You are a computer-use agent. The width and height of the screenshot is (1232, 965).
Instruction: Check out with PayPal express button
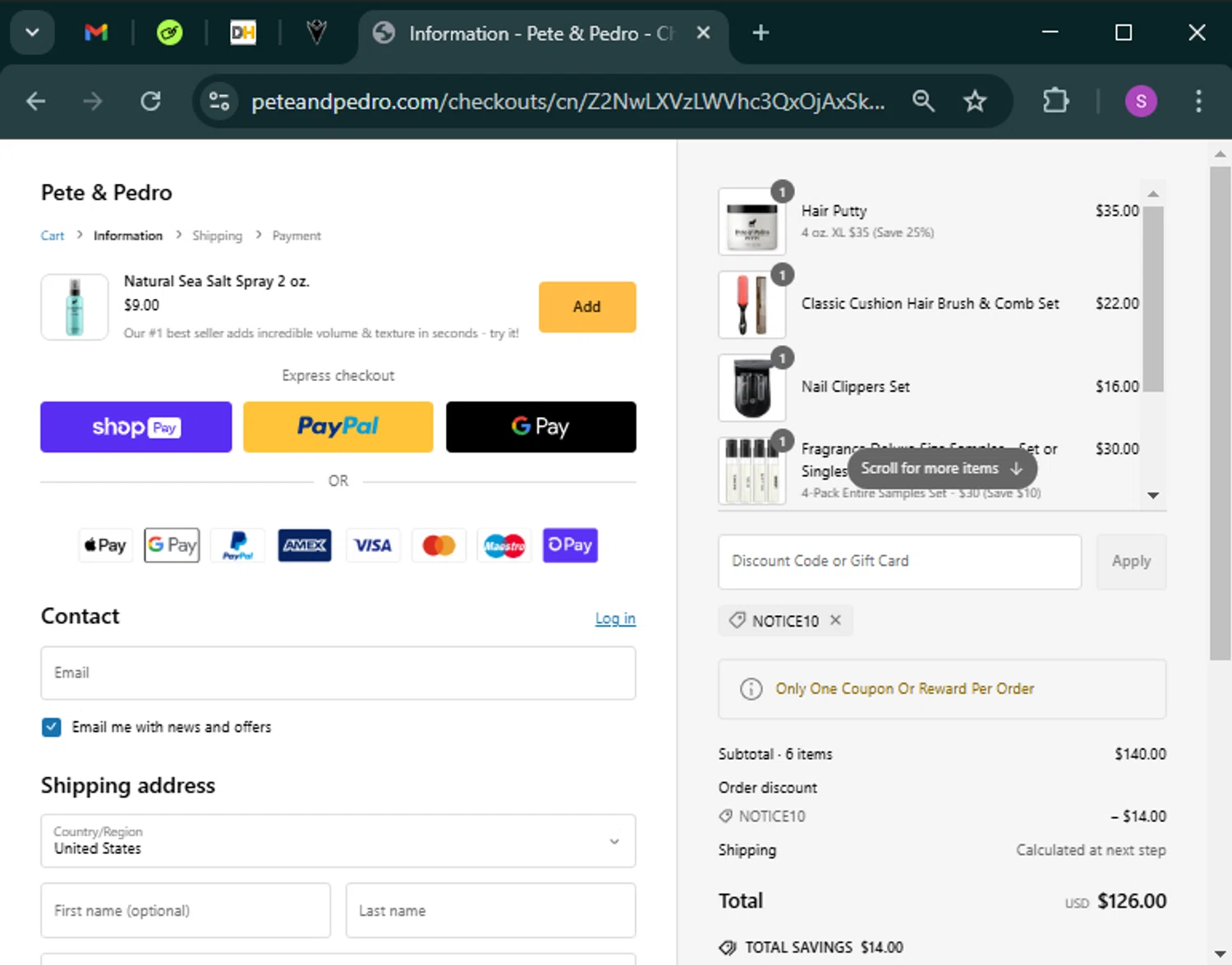point(338,427)
